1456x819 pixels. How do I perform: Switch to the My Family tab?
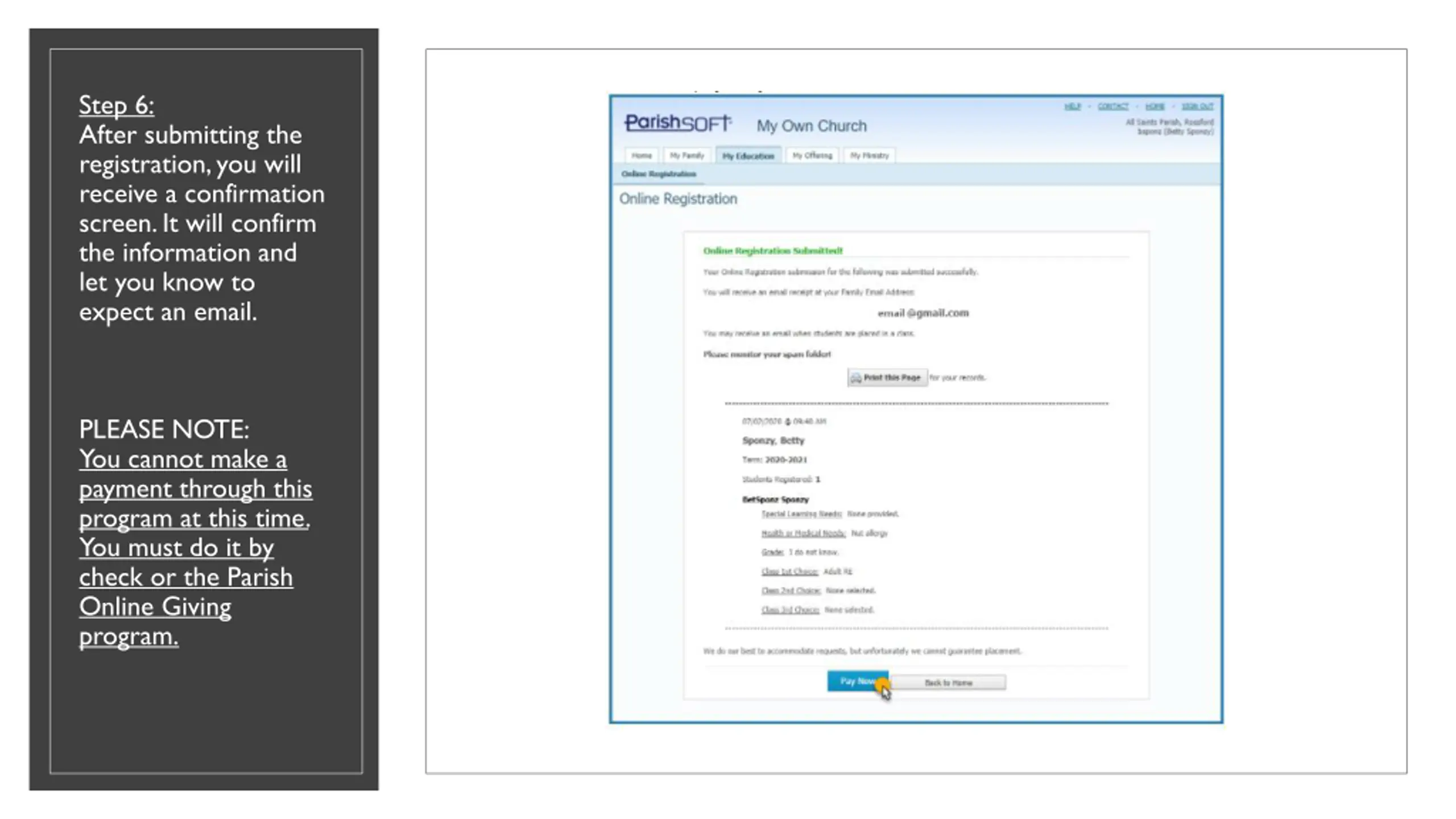click(x=687, y=155)
